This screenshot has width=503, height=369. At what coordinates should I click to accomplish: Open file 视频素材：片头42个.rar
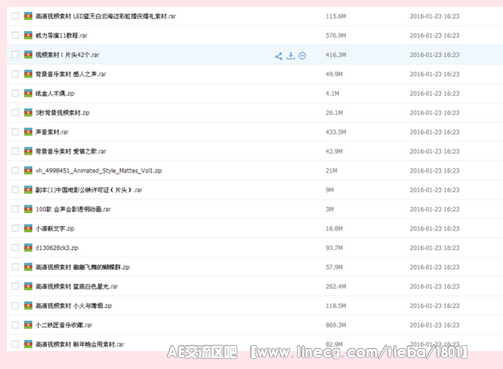(x=67, y=55)
